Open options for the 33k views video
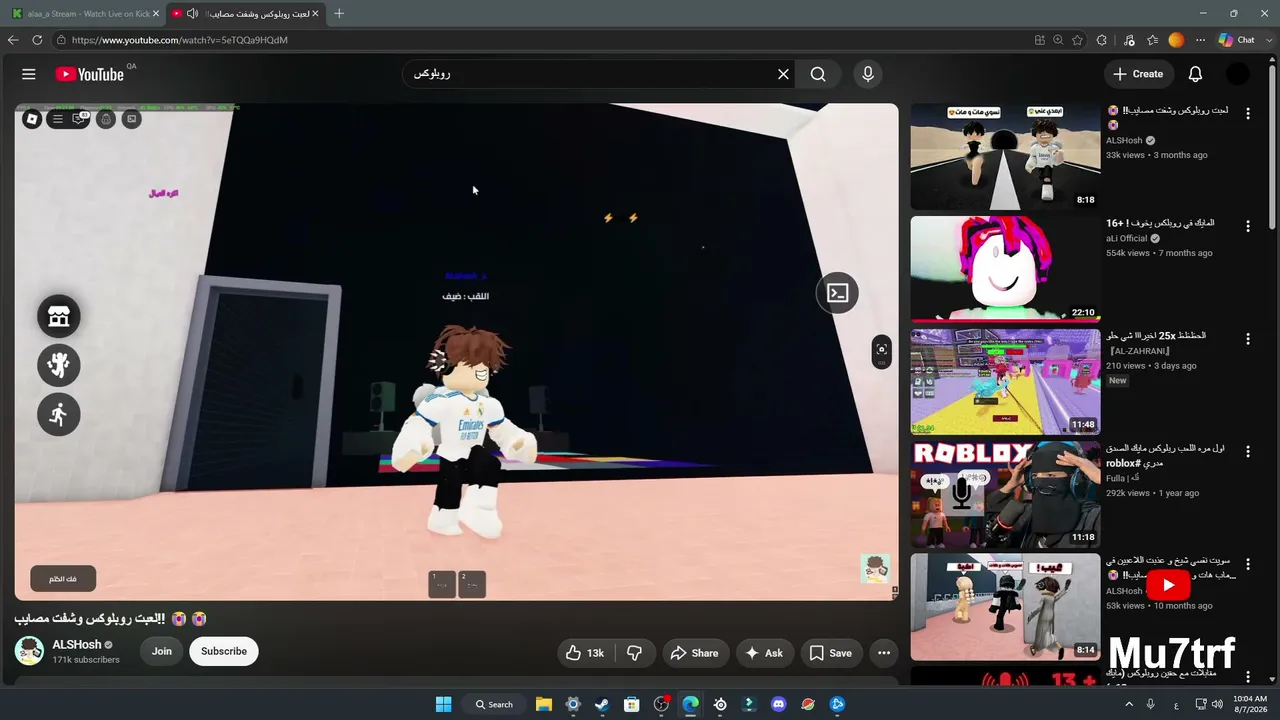 [1247, 114]
